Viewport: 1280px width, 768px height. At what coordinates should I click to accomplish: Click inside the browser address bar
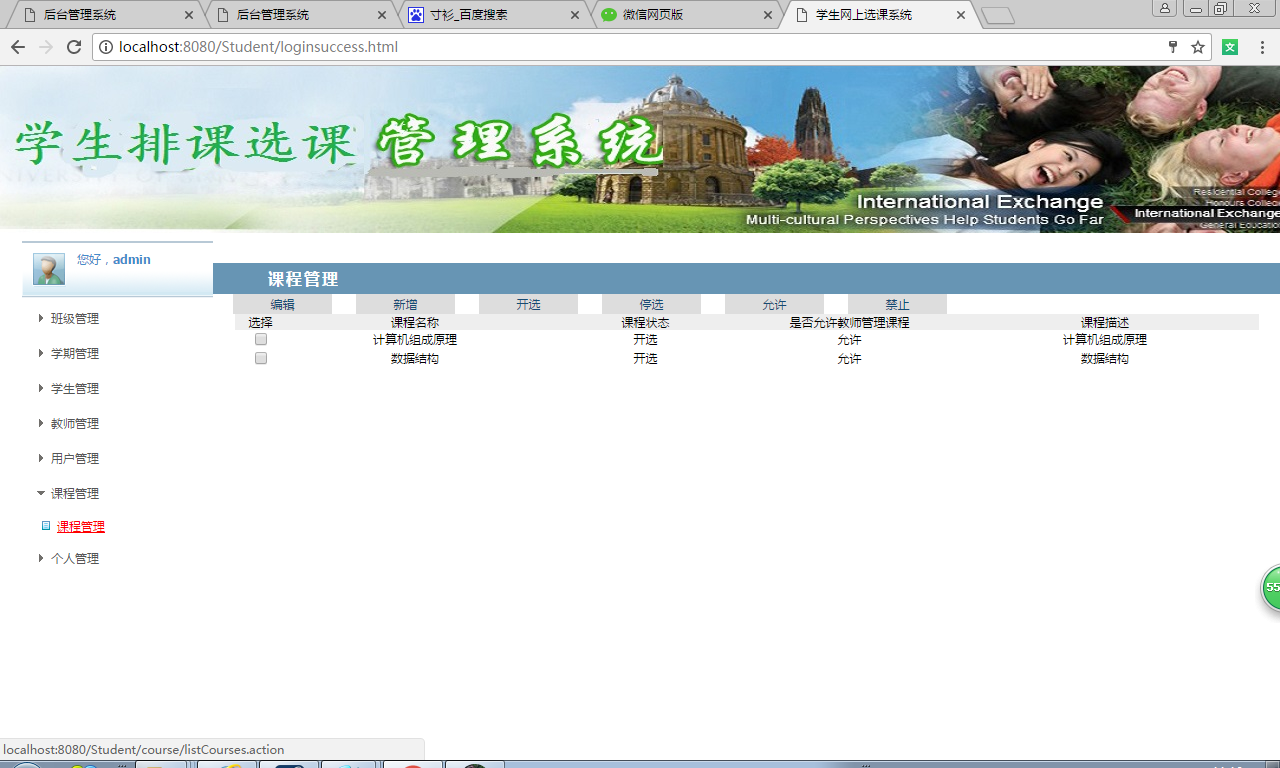(600, 46)
